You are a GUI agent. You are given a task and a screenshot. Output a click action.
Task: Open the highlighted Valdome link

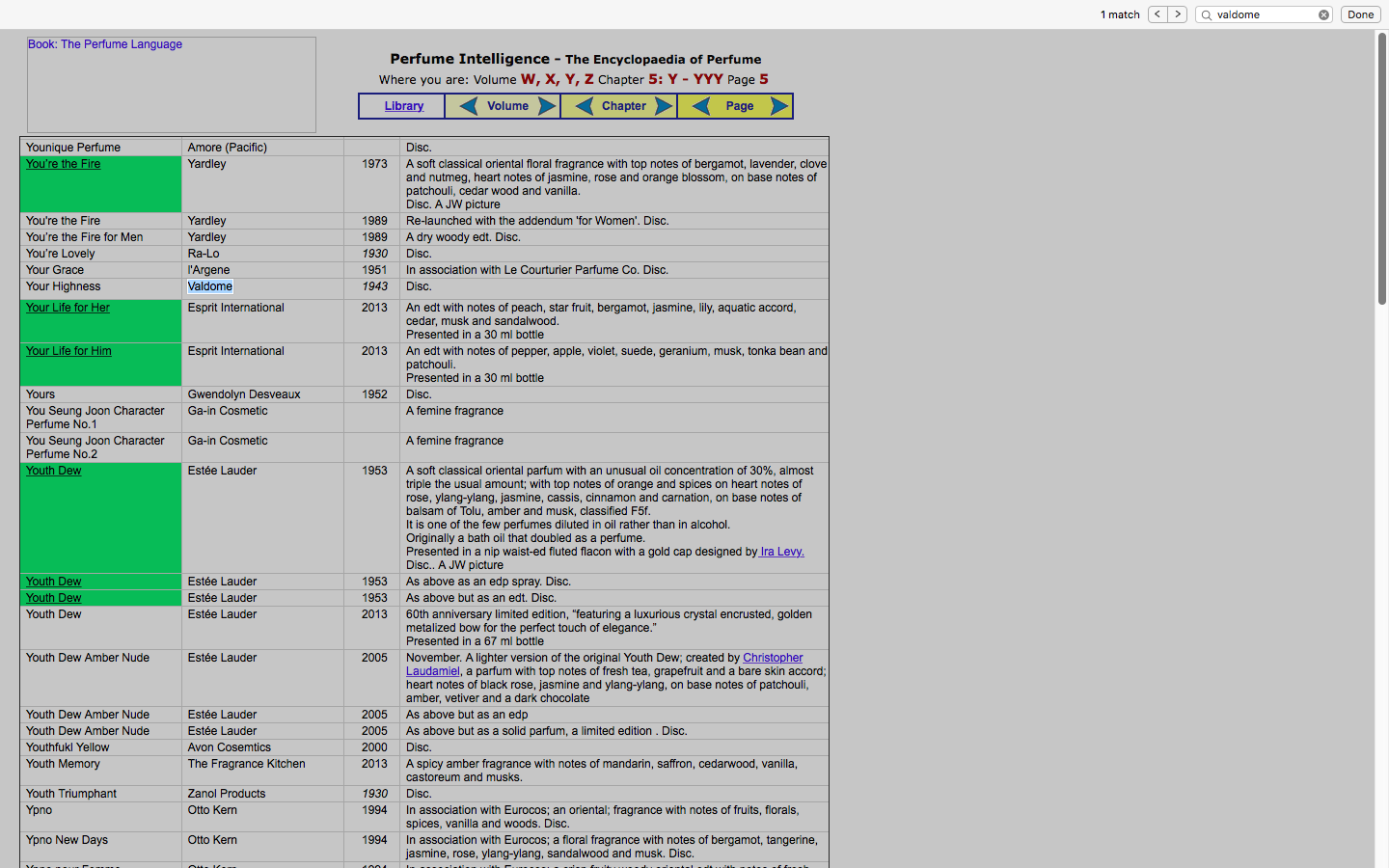pyautogui.click(x=209, y=286)
